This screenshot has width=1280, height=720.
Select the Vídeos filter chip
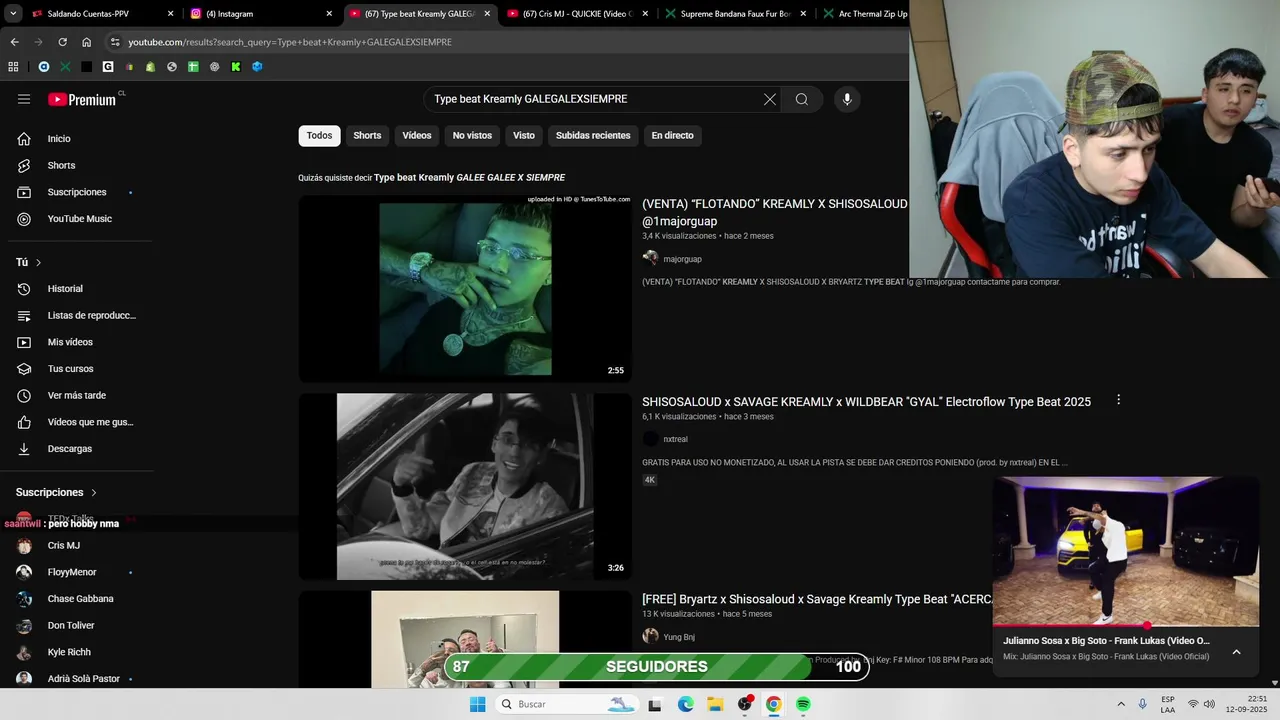coord(417,136)
